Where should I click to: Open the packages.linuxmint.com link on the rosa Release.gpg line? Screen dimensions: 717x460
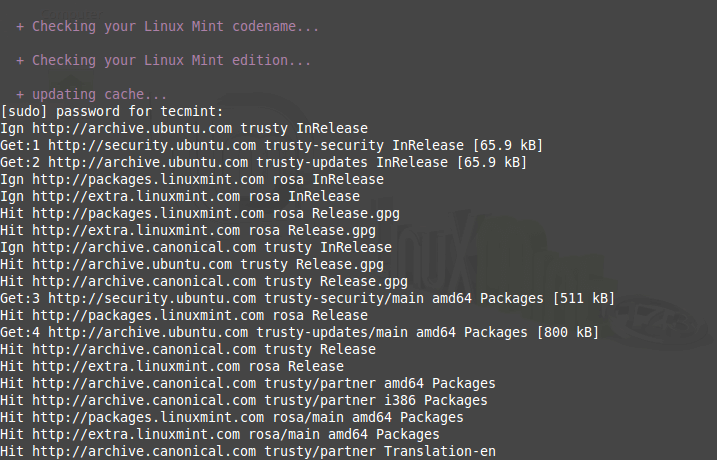pyautogui.click(x=149, y=213)
